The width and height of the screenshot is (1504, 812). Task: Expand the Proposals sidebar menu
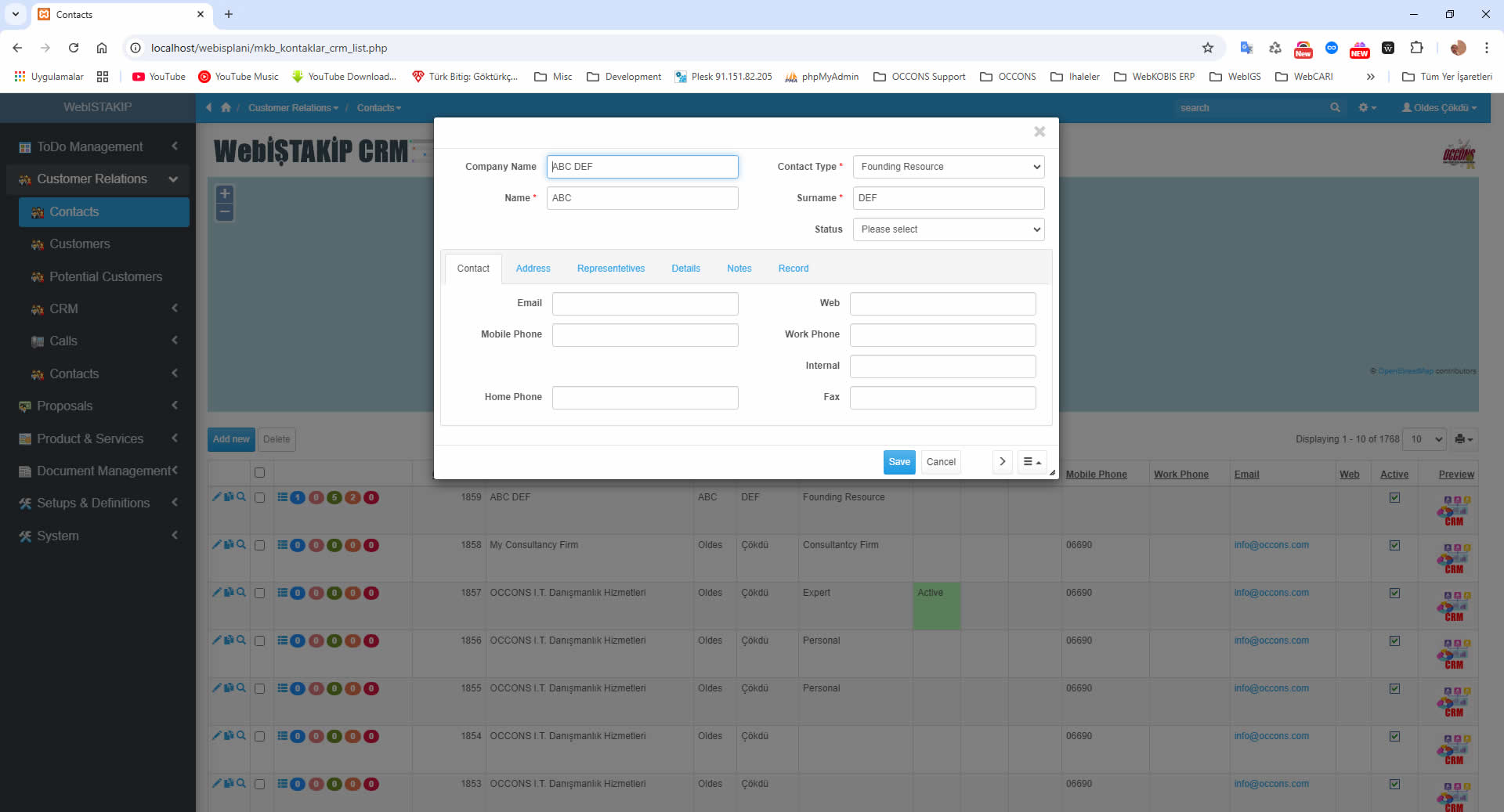click(98, 406)
